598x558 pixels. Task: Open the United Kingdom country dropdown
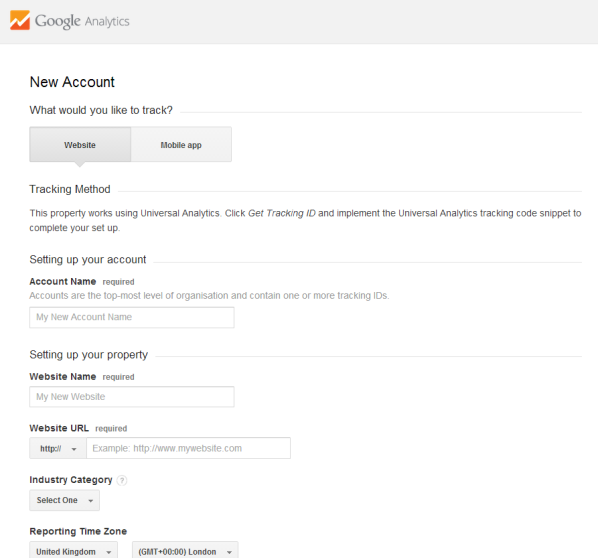tap(73, 552)
